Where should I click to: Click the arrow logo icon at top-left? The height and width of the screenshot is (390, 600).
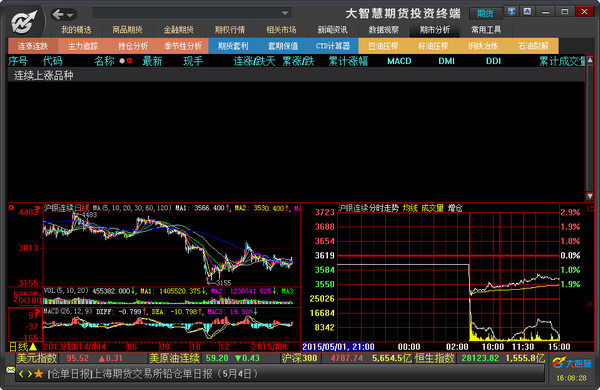point(24,22)
